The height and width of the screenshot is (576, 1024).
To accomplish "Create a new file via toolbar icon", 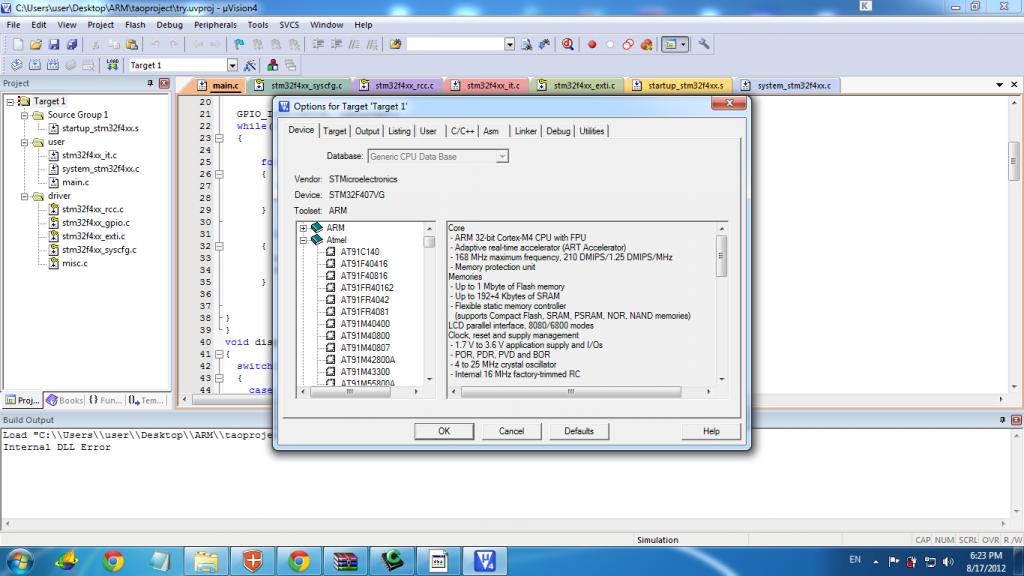I will (x=18, y=44).
